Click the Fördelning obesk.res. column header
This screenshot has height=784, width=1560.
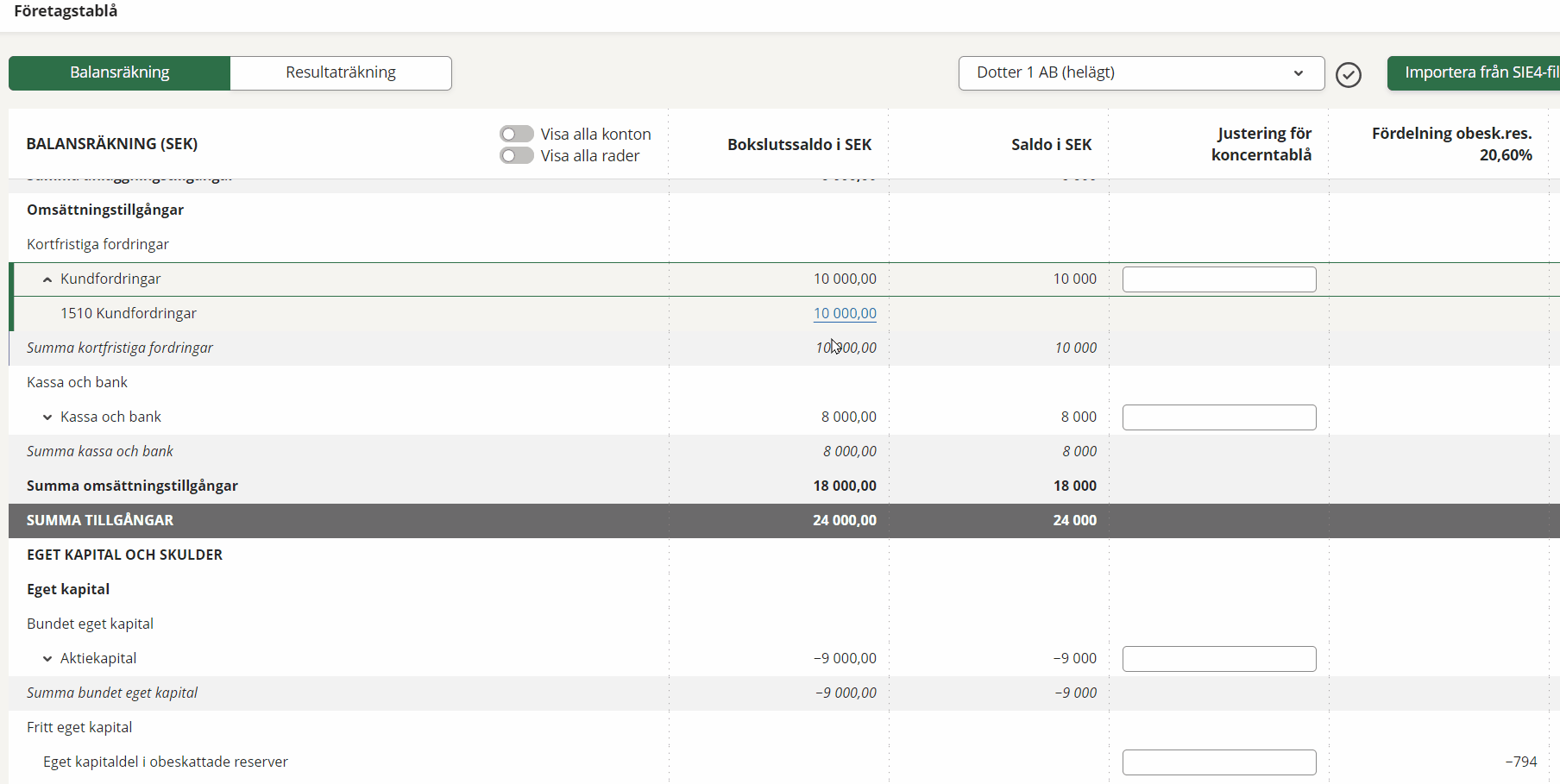click(1451, 144)
